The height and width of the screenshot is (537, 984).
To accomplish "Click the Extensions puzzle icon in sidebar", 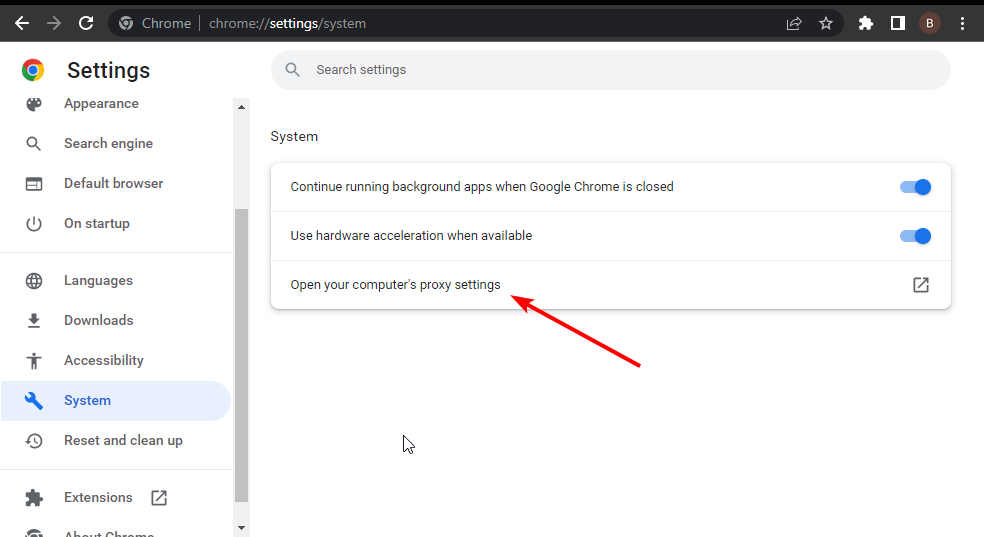I will click(x=34, y=497).
